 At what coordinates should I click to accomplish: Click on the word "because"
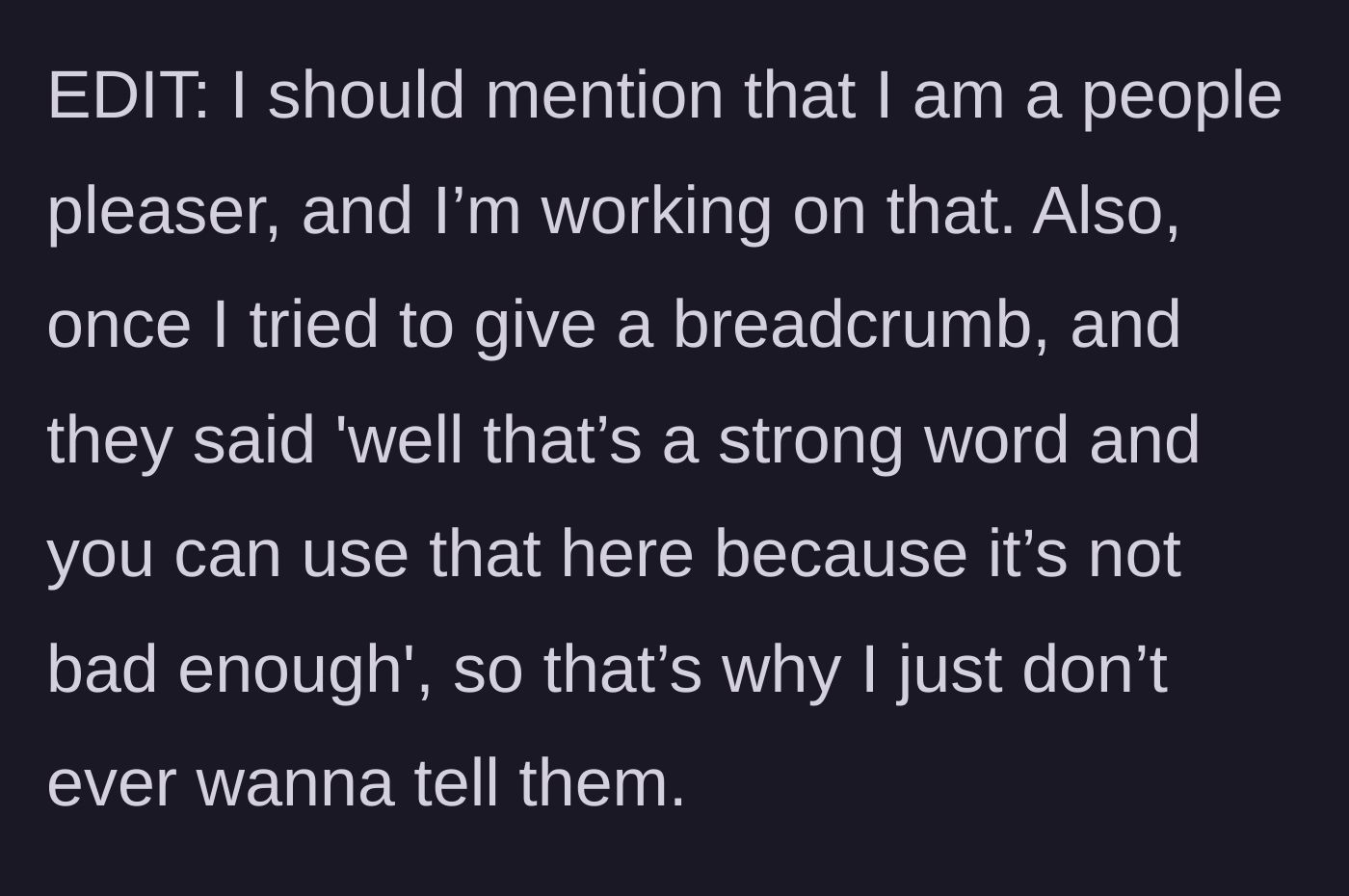[840, 555]
